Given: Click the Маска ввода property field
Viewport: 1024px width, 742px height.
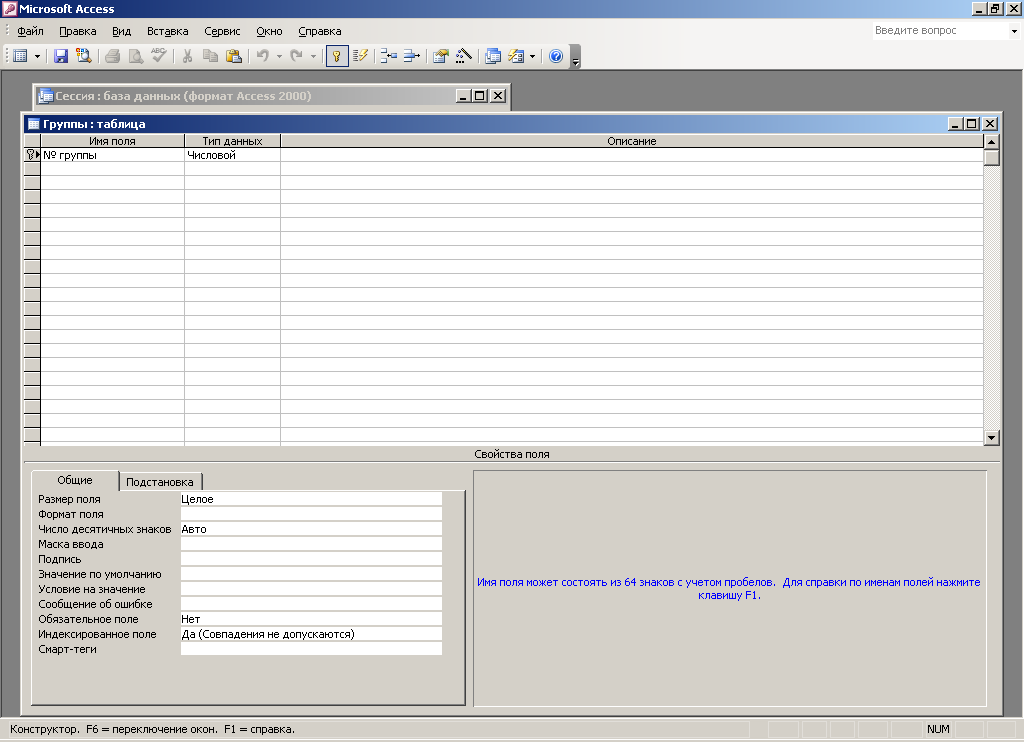Looking at the screenshot, I should coord(311,544).
